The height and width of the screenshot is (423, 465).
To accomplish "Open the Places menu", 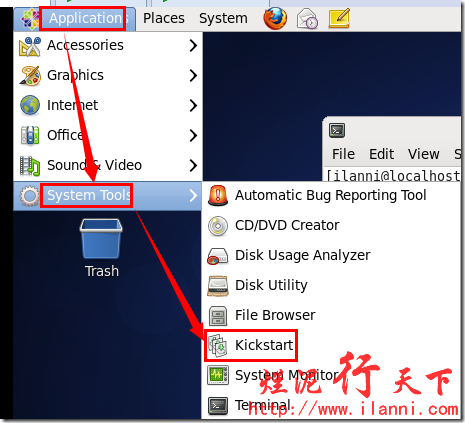I will 164,18.
